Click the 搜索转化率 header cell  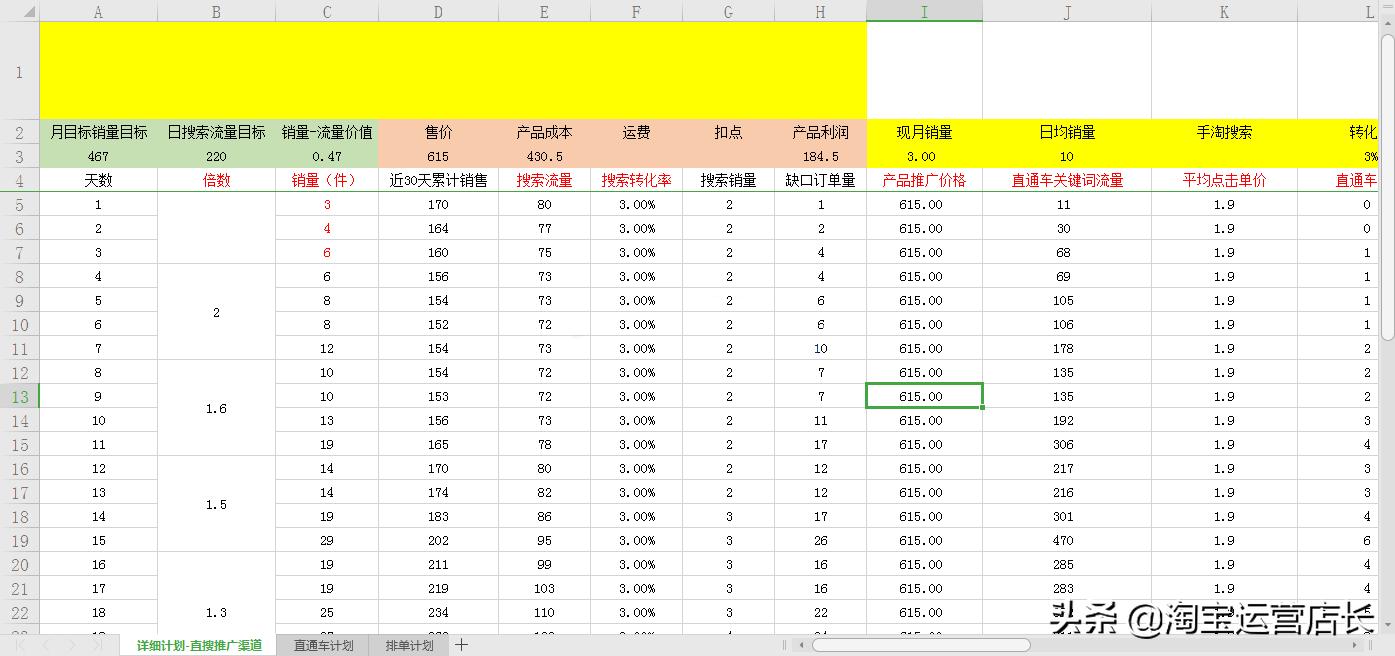point(636,181)
